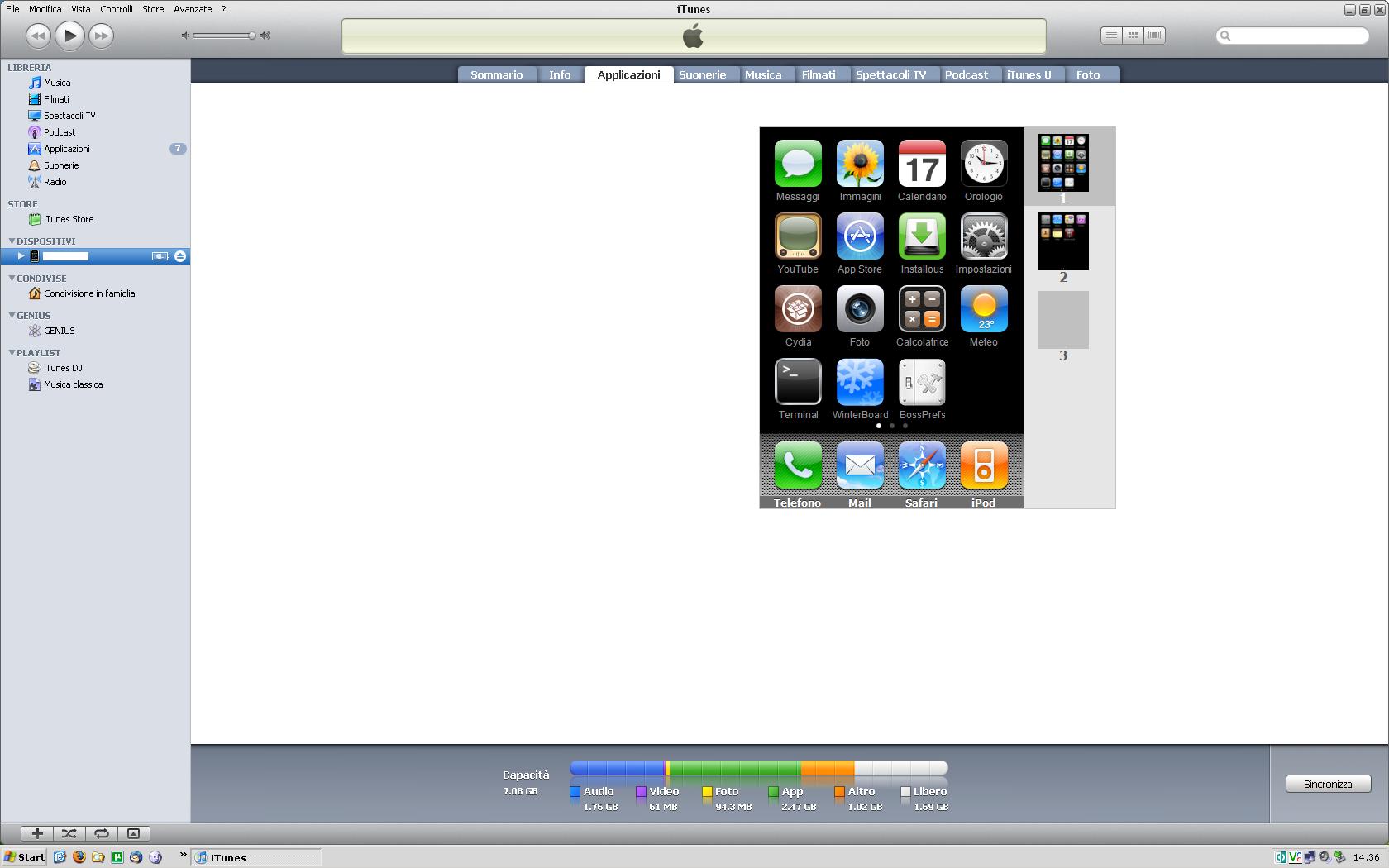Viewport: 1389px width, 868px height.
Task: Switch to grid view
Action: click(x=1133, y=35)
